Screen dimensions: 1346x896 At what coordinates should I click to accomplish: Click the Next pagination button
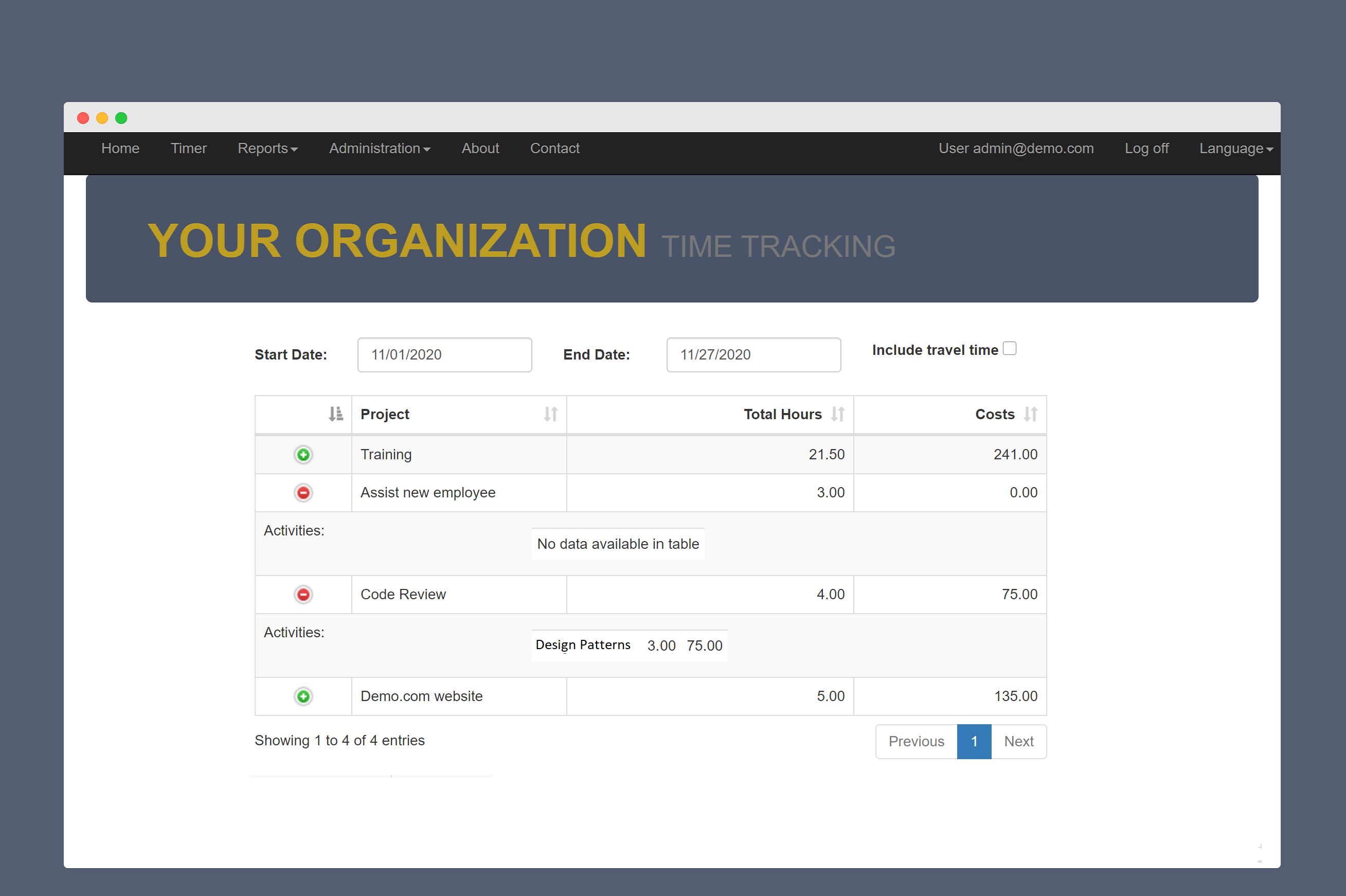pos(1019,741)
